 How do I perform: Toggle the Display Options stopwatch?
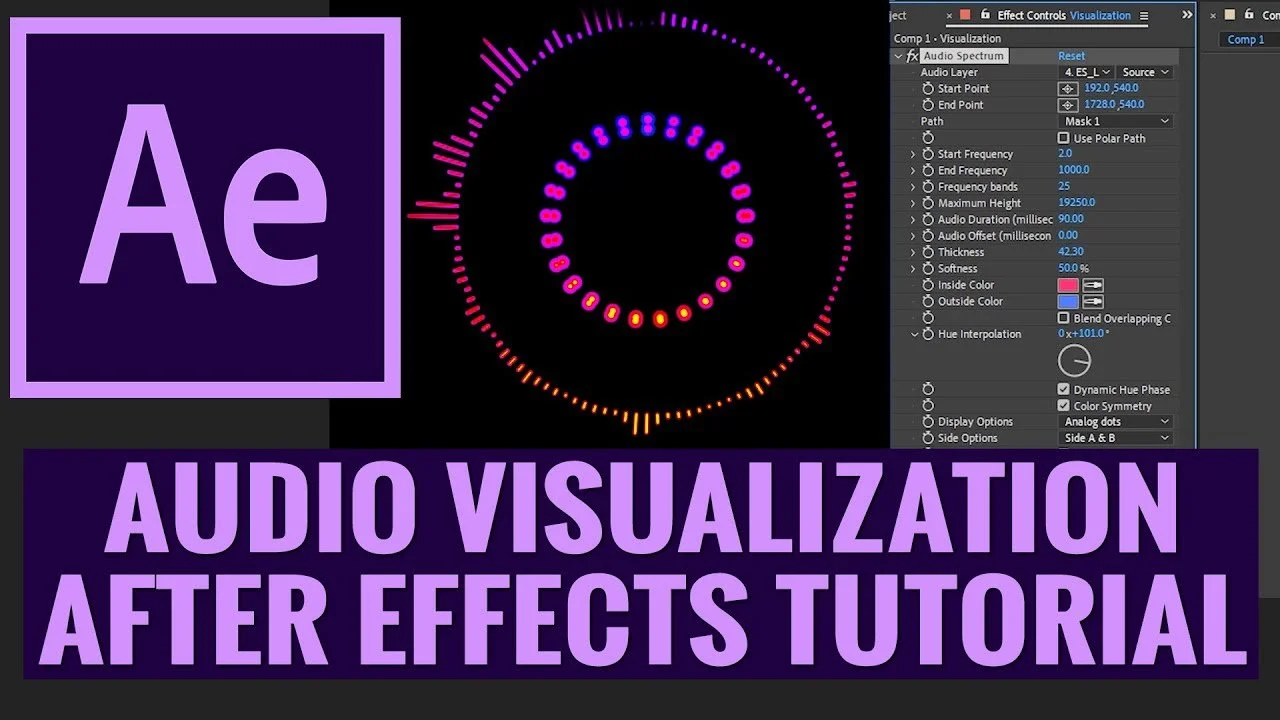tap(928, 421)
